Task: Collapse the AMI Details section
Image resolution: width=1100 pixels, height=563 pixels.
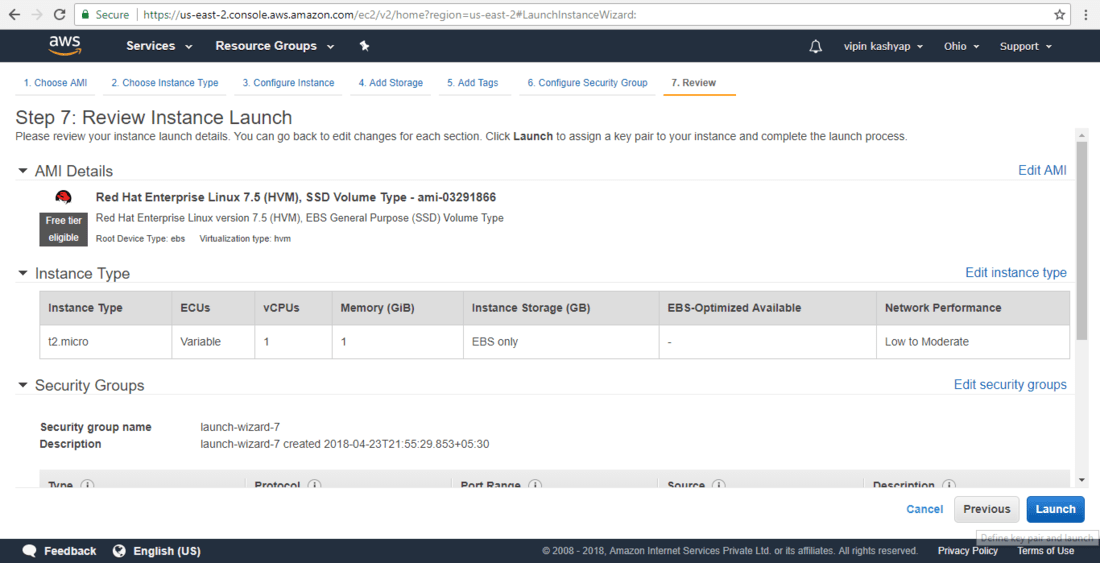Action: pos(23,171)
